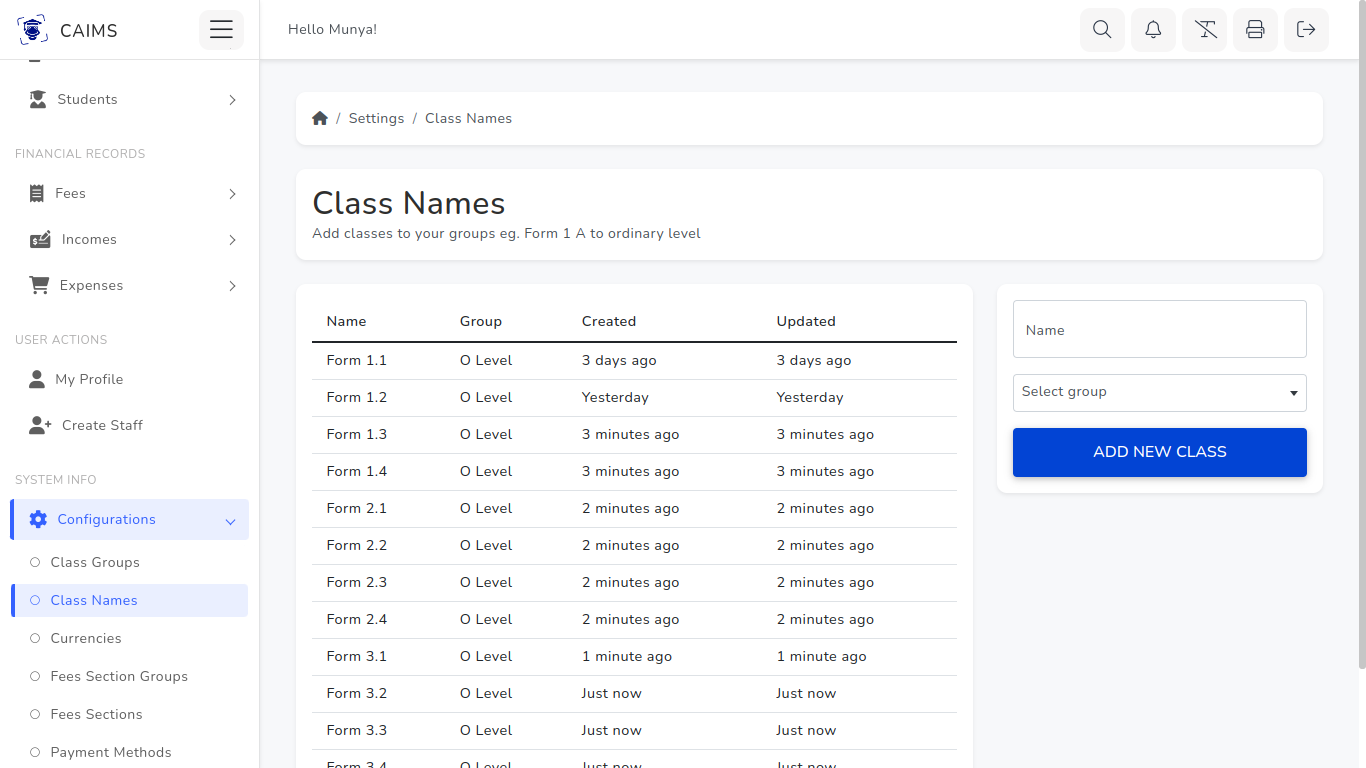Click the Create Staff add-user icon

pyautogui.click(x=40, y=425)
